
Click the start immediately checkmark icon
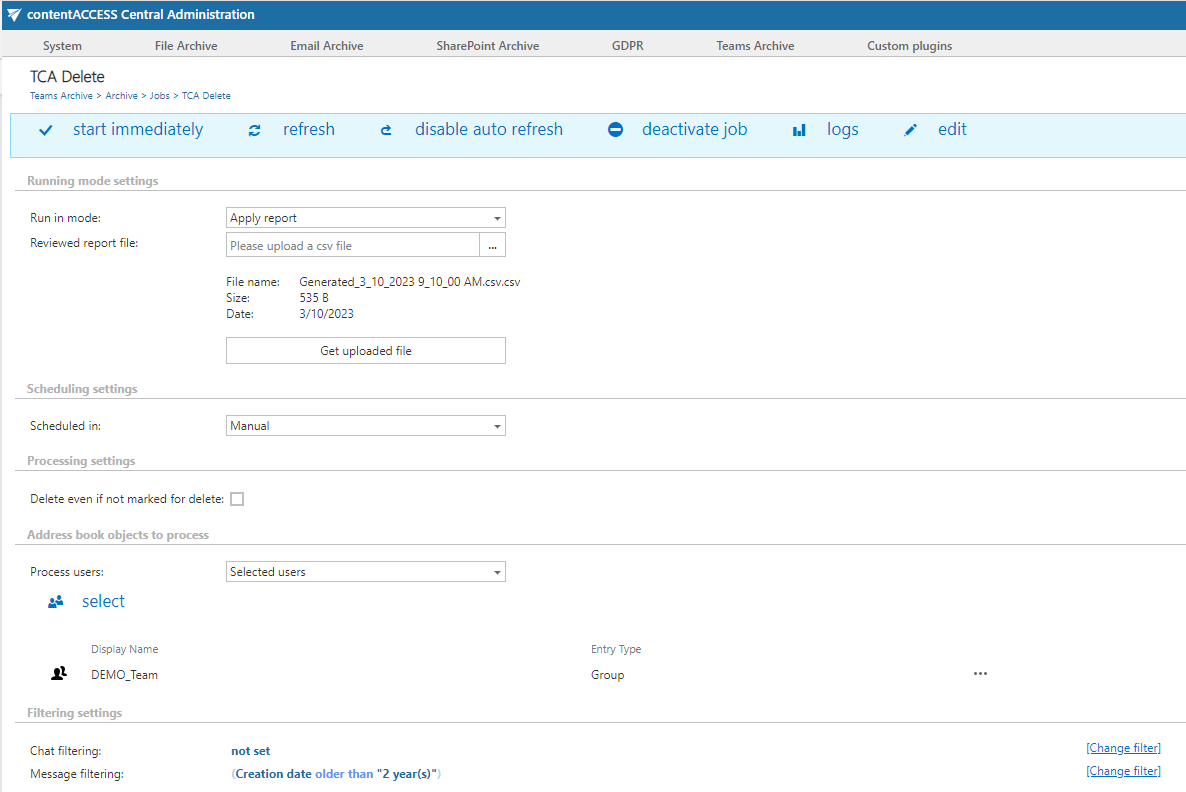tap(45, 130)
